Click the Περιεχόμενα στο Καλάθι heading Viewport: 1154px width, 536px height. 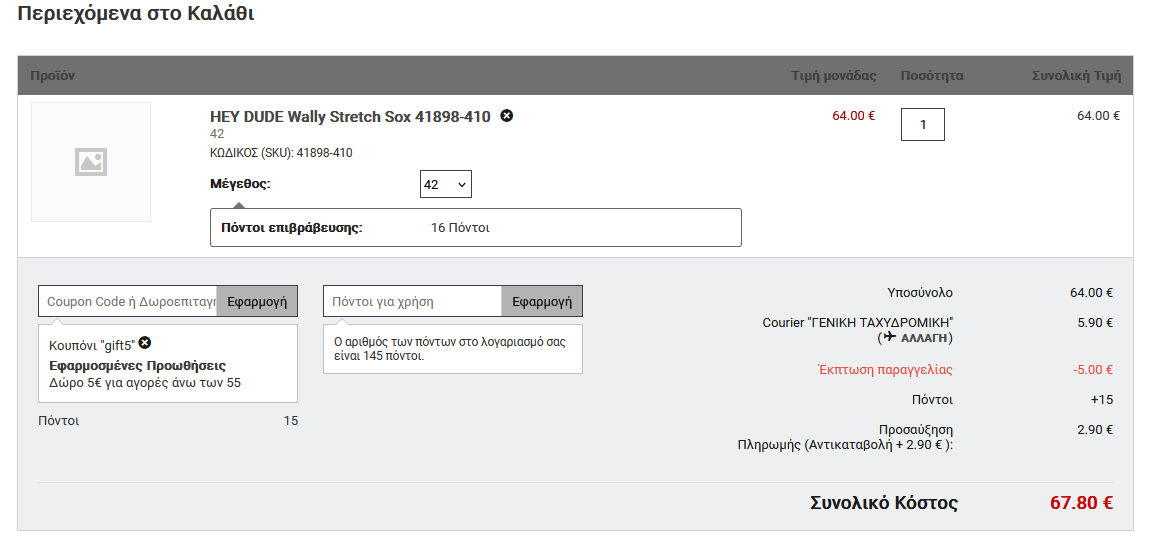click(135, 13)
